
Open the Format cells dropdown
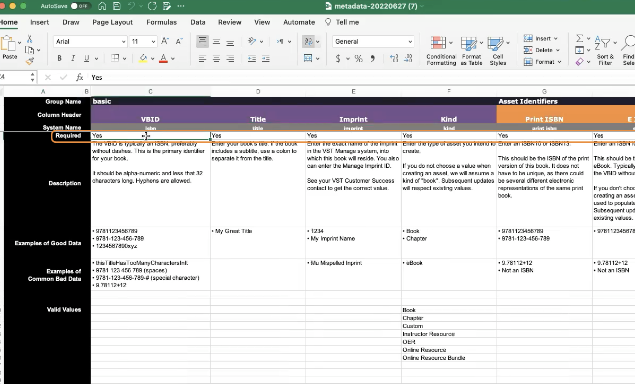click(542, 62)
